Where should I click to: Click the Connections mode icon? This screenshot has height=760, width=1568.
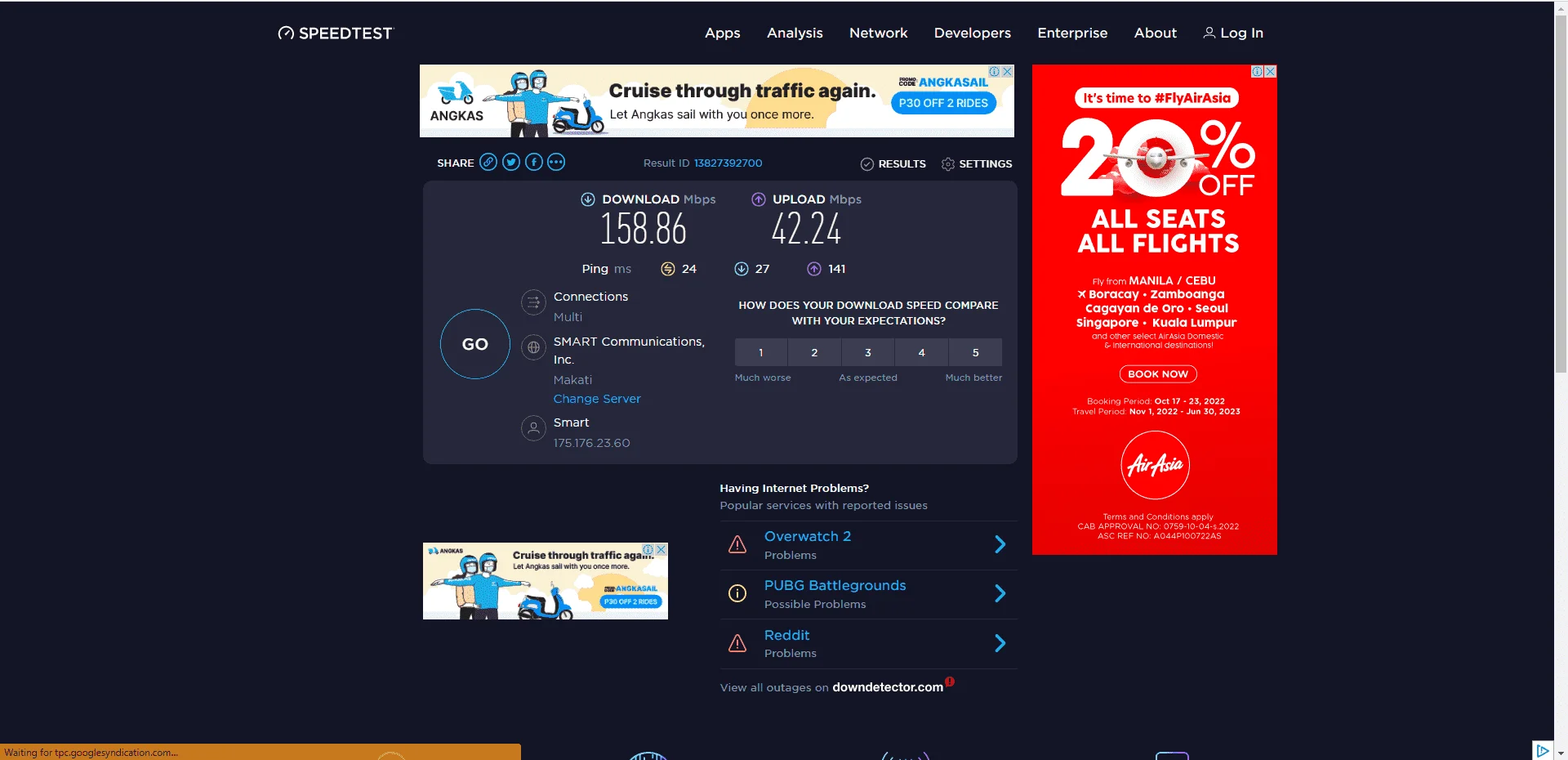(x=533, y=302)
